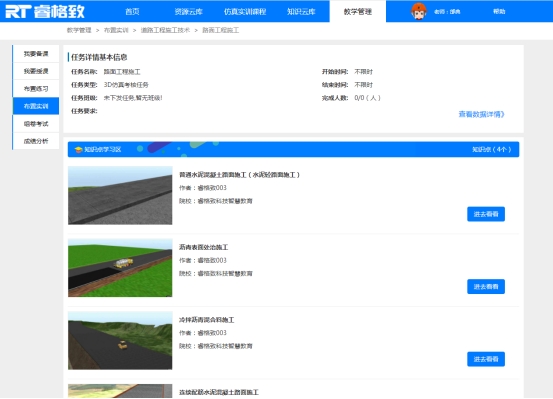
Task: Click 进去看看 for 沥青表面处治施工
Action: coord(486,286)
